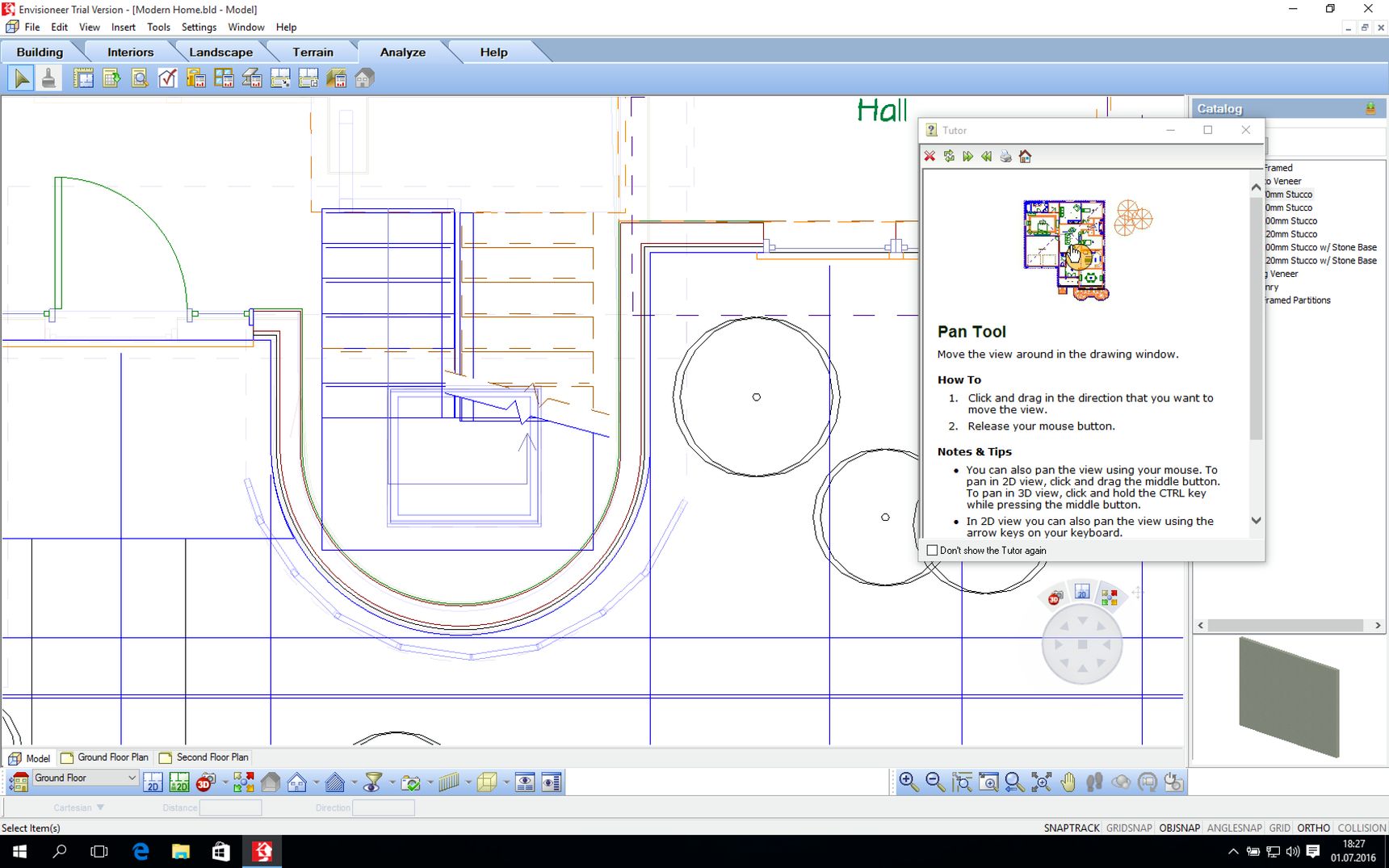
Task: Open the view filter funnel icon
Action: tap(373, 782)
